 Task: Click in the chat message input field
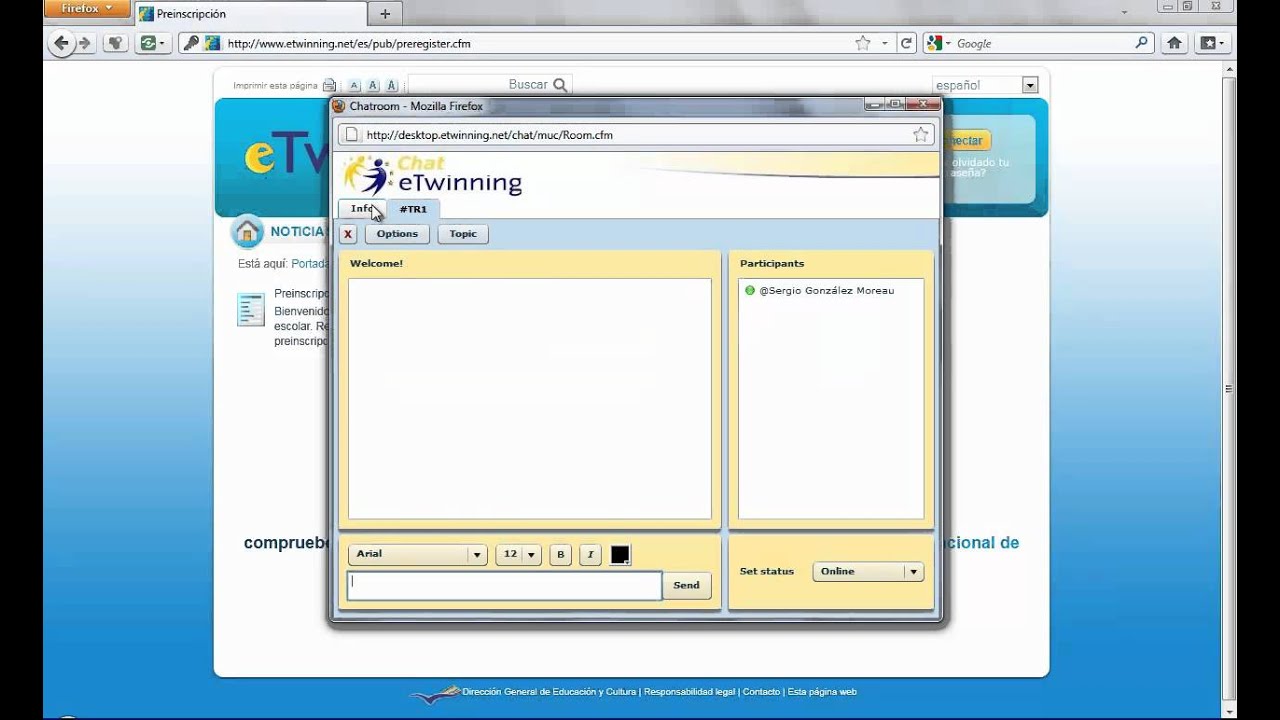504,586
